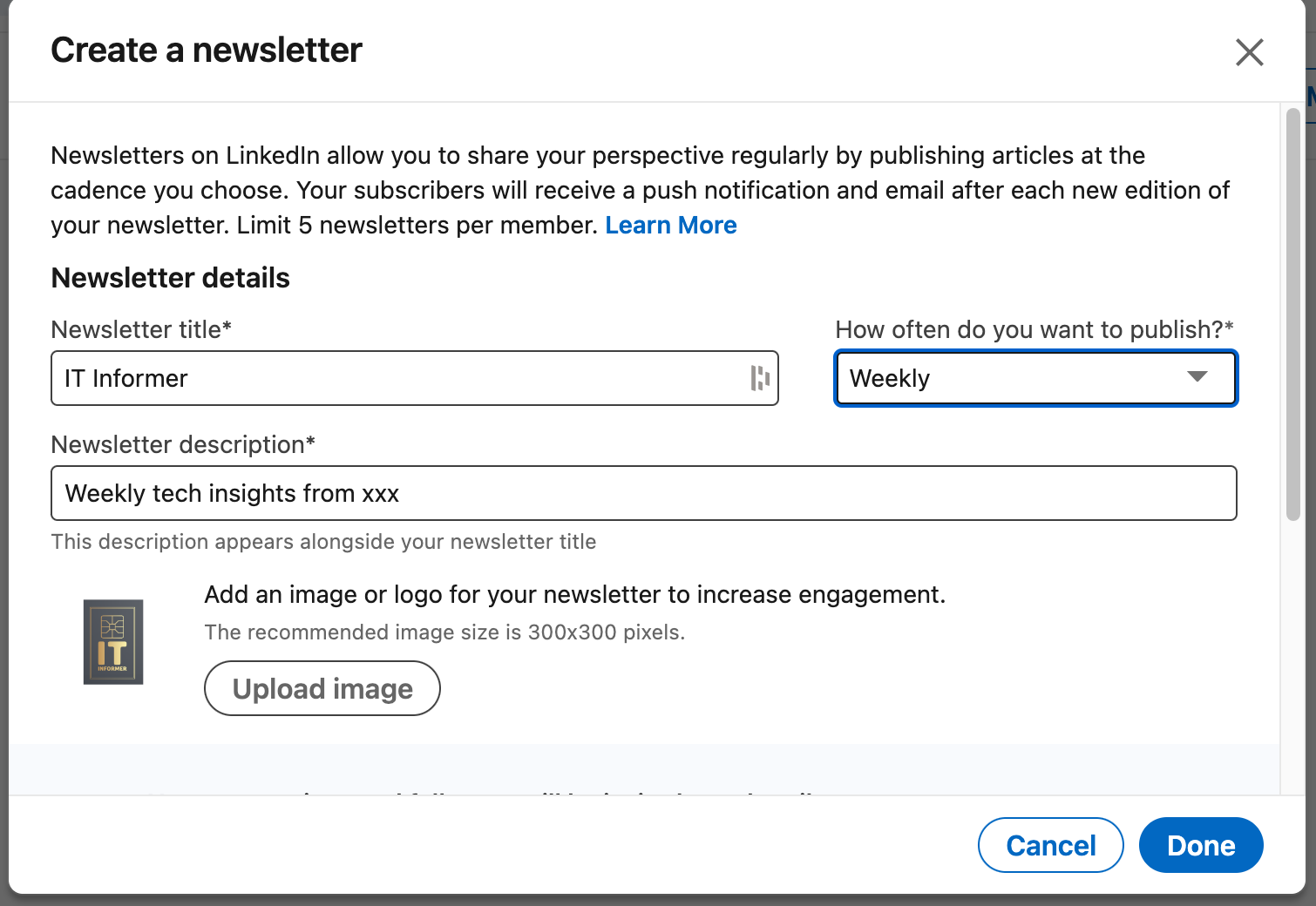The image size is (1316, 906).
Task: Click the password manager icon in title field
Action: [759, 378]
